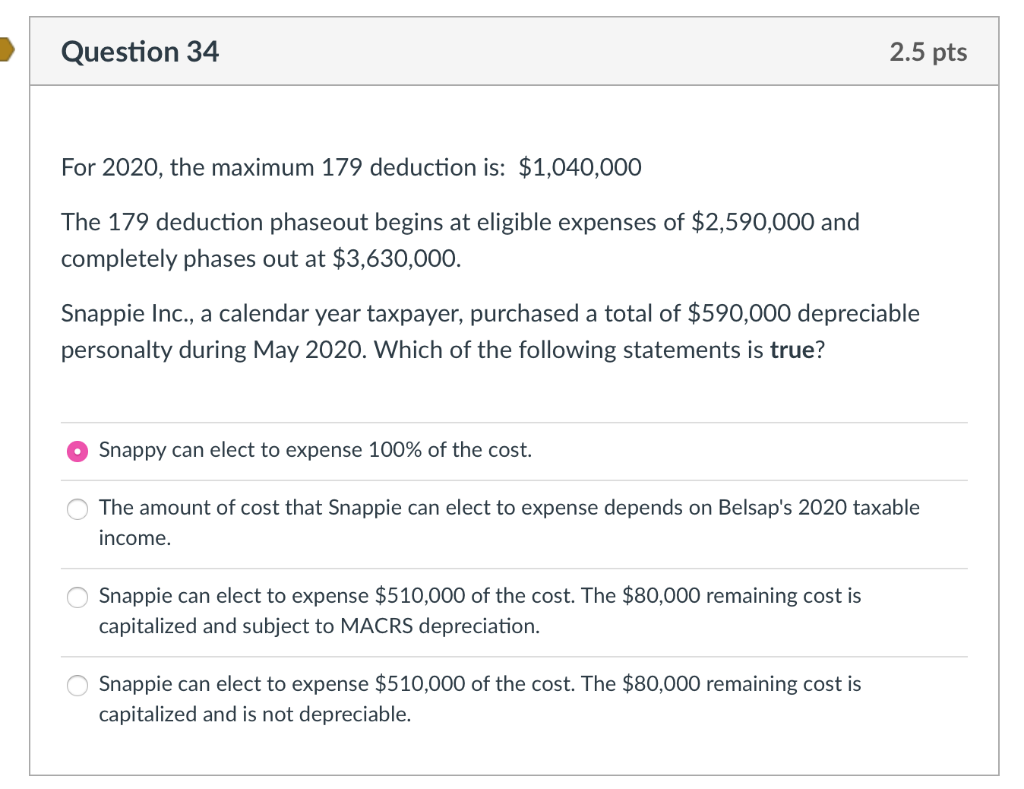This screenshot has width=1024, height=789.
Task: Click the paragraph stating the maximum 179 deduction
Action: 350,167
